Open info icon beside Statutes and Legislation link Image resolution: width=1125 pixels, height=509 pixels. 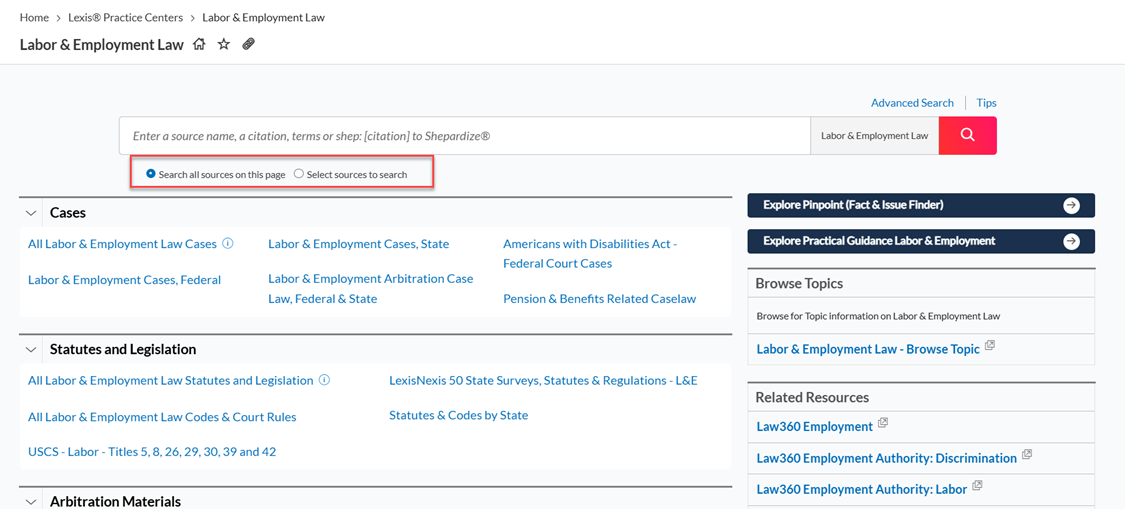(324, 380)
